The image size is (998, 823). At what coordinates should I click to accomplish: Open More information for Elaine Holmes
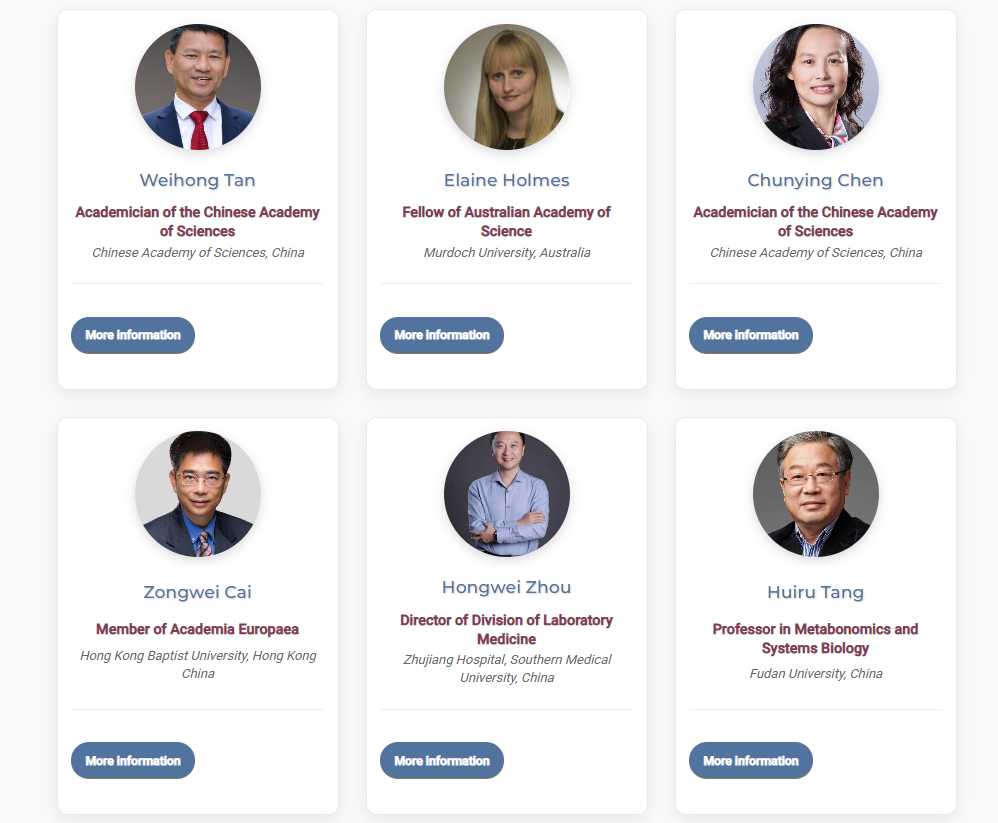(x=442, y=335)
